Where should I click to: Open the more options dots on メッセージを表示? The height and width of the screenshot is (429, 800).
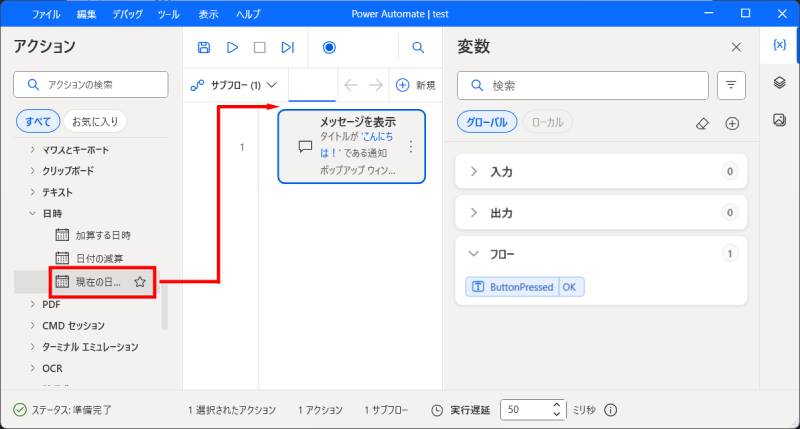pyautogui.click(x=411, y=147)
